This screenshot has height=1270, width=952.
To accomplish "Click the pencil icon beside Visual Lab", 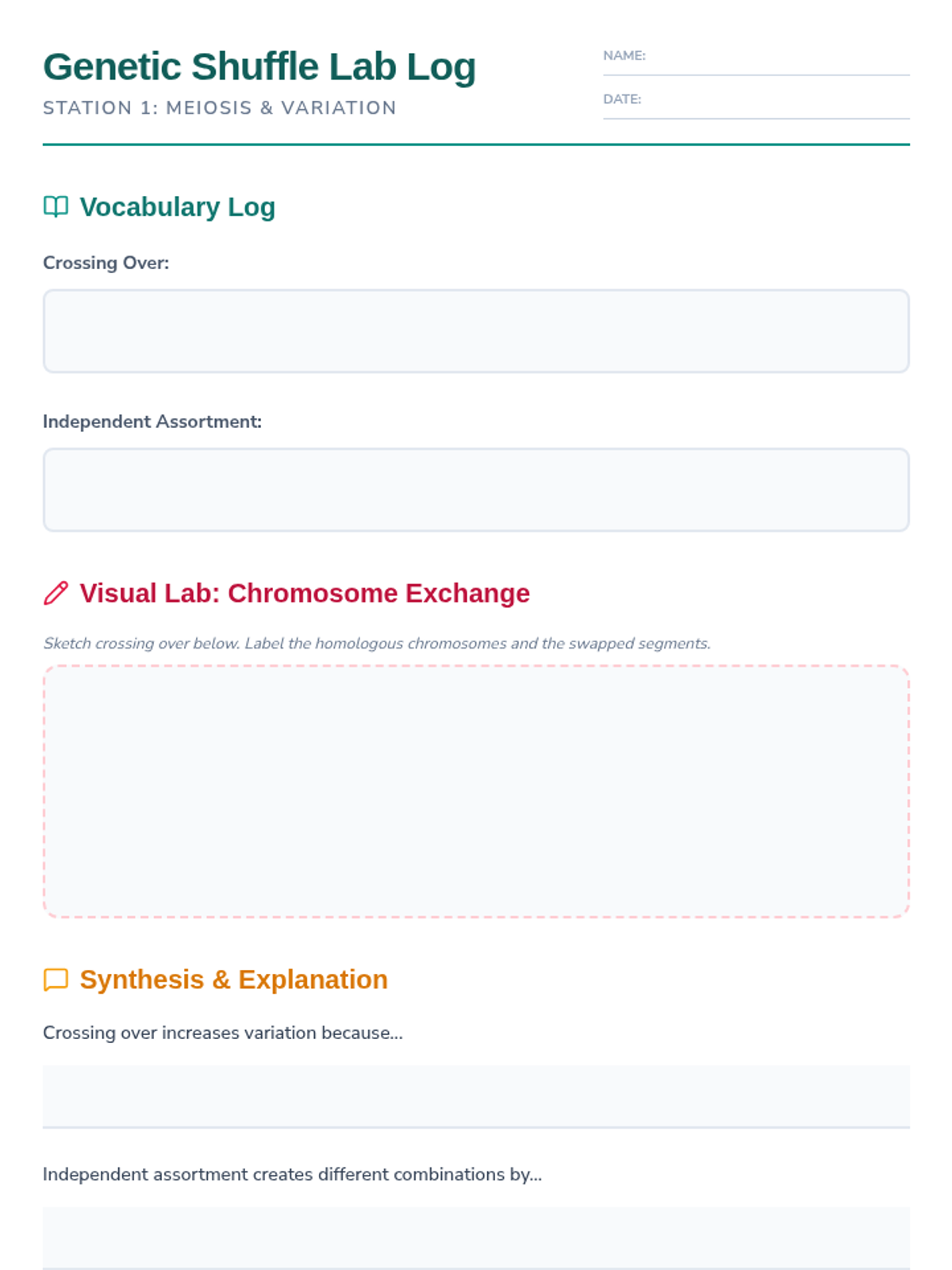I will click(x=56, y=593).
